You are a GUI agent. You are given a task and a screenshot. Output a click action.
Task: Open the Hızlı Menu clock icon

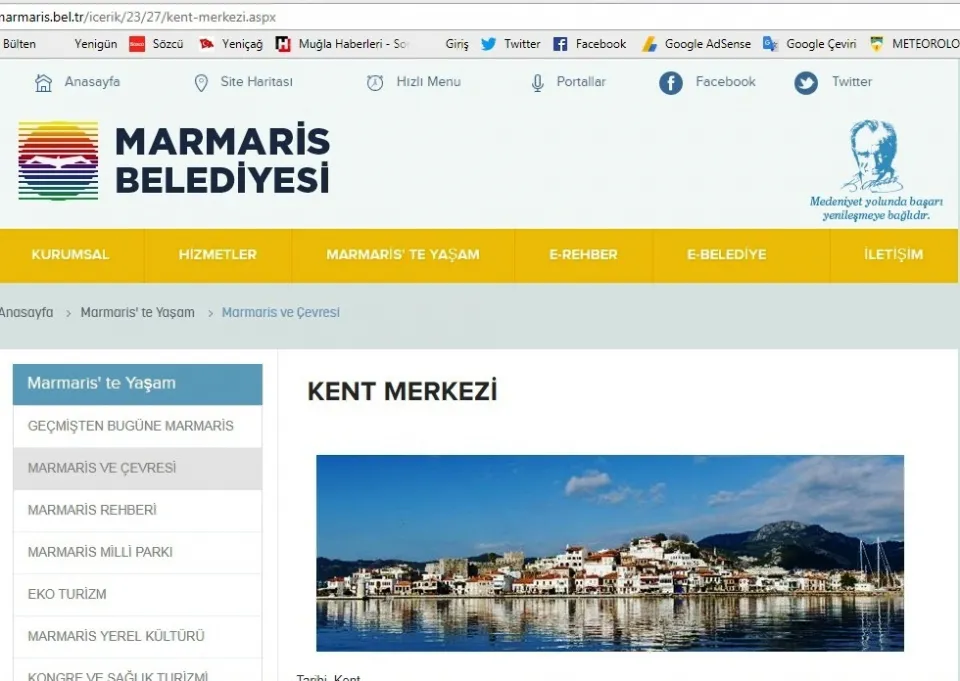(375, 83)
